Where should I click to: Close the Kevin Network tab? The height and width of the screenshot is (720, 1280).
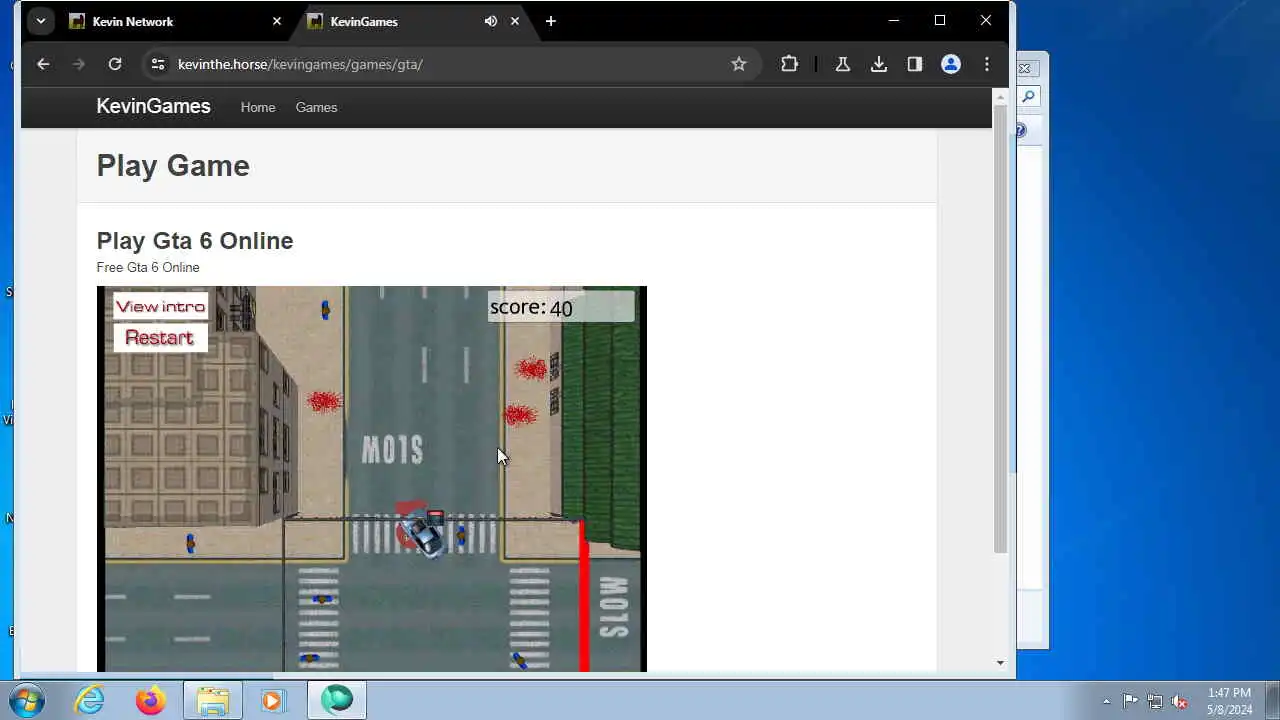tap(277, 21)
